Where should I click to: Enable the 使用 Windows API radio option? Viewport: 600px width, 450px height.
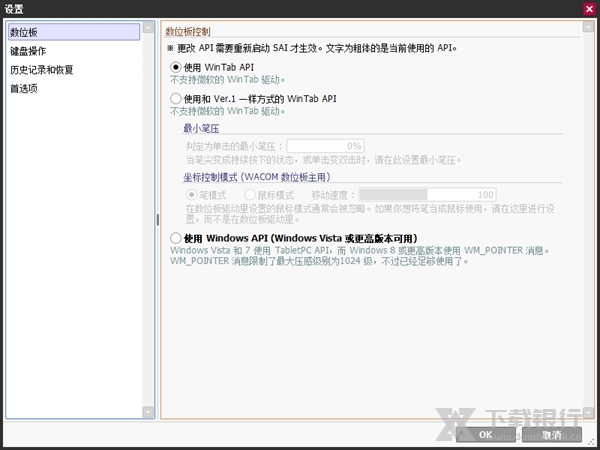pos(177,238)
